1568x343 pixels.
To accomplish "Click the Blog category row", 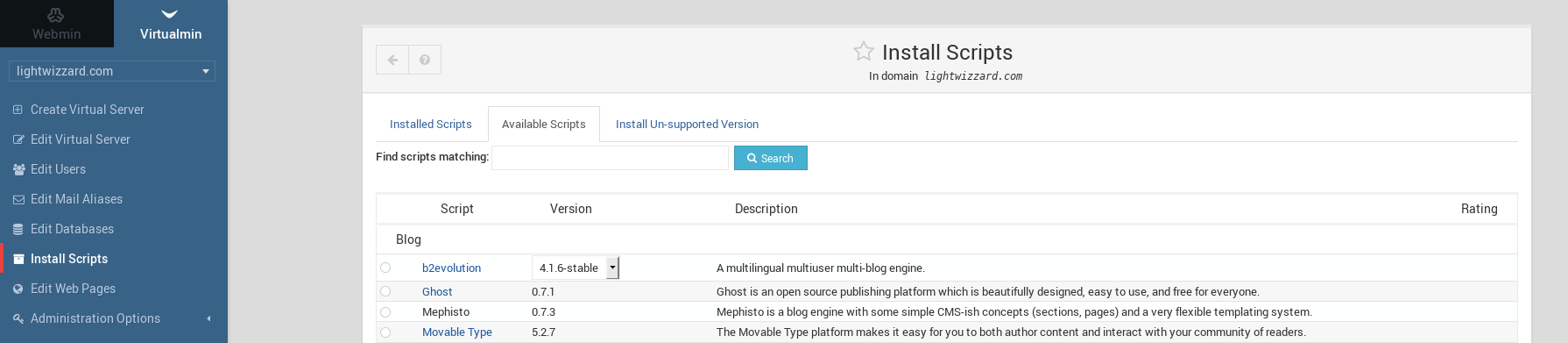I will click(x=947, y=239).
